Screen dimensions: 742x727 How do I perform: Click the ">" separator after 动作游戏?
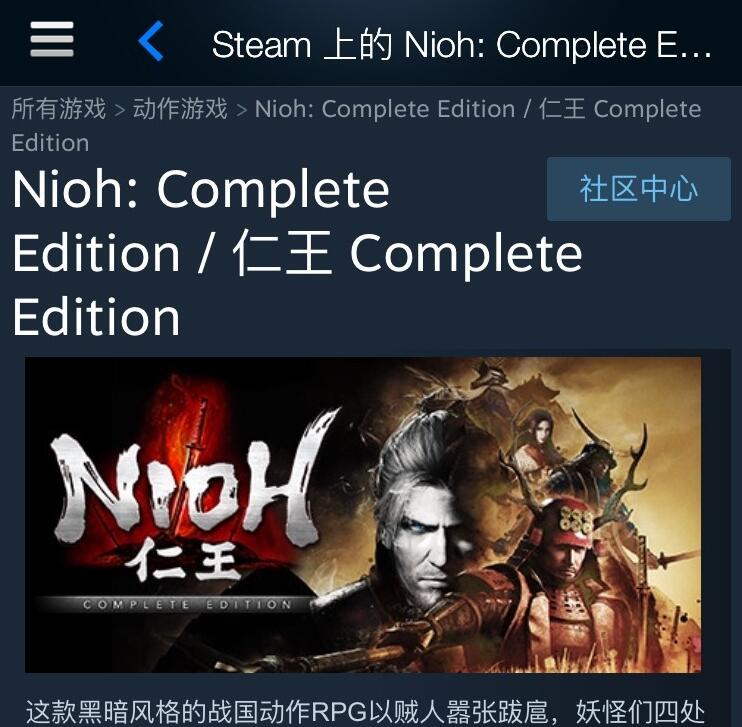pyautogui.click(x=241, y=110)
